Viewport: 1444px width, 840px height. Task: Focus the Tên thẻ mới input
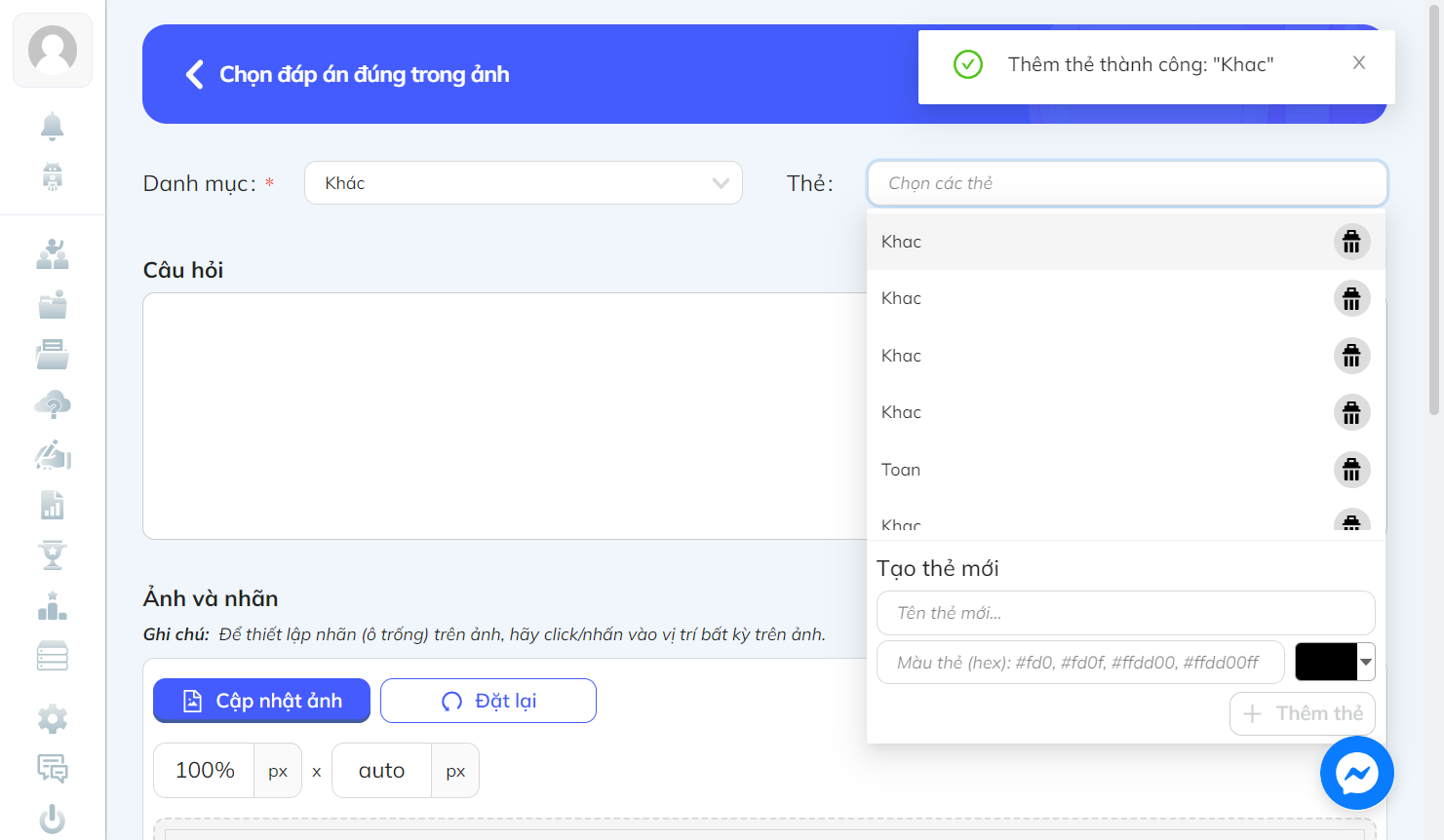tap(1125, 613)
